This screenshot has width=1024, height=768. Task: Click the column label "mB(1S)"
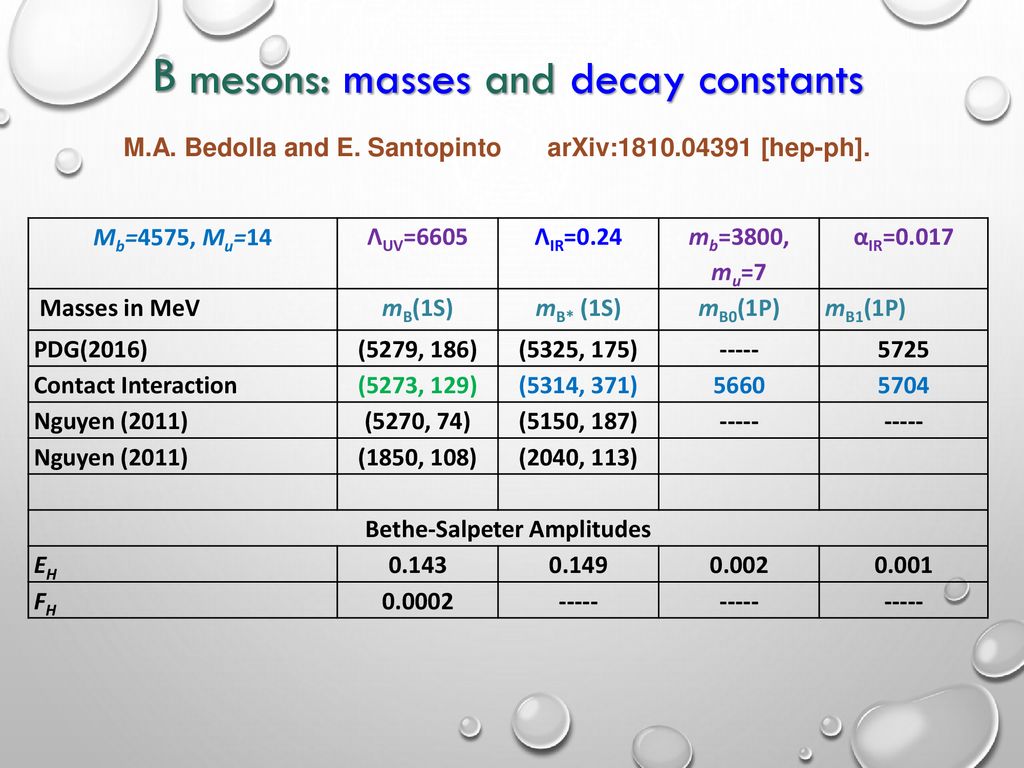click(x=417, y=308)
